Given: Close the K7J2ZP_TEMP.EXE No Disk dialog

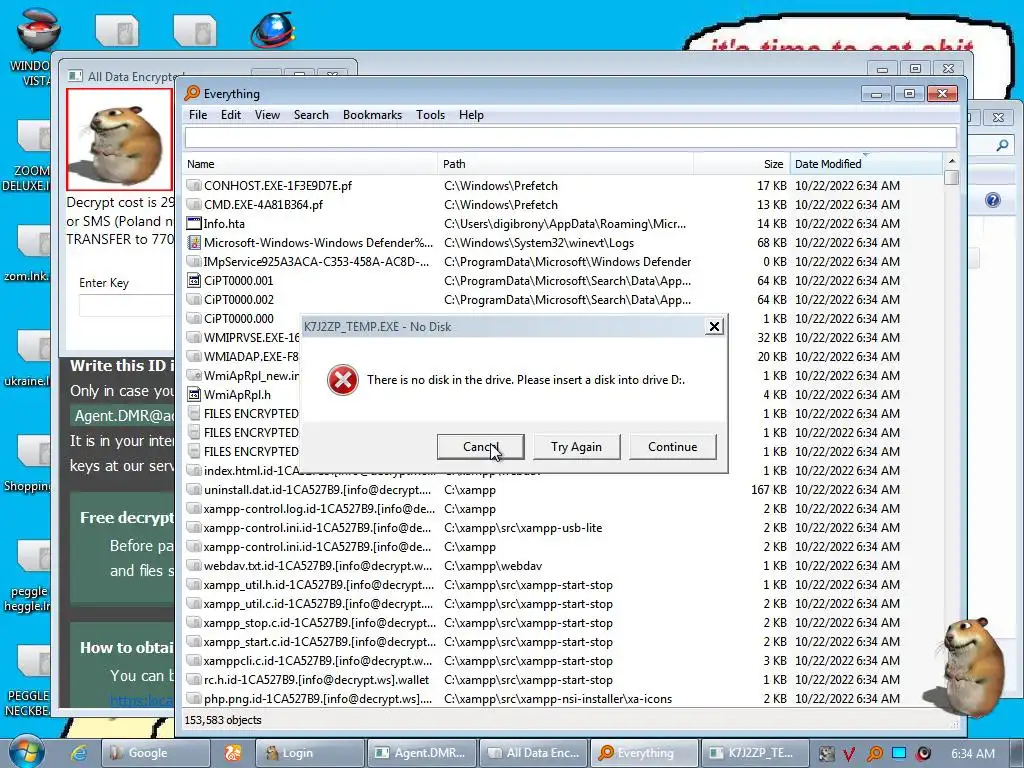Looking at the screenshot, I should click(714, 327).
